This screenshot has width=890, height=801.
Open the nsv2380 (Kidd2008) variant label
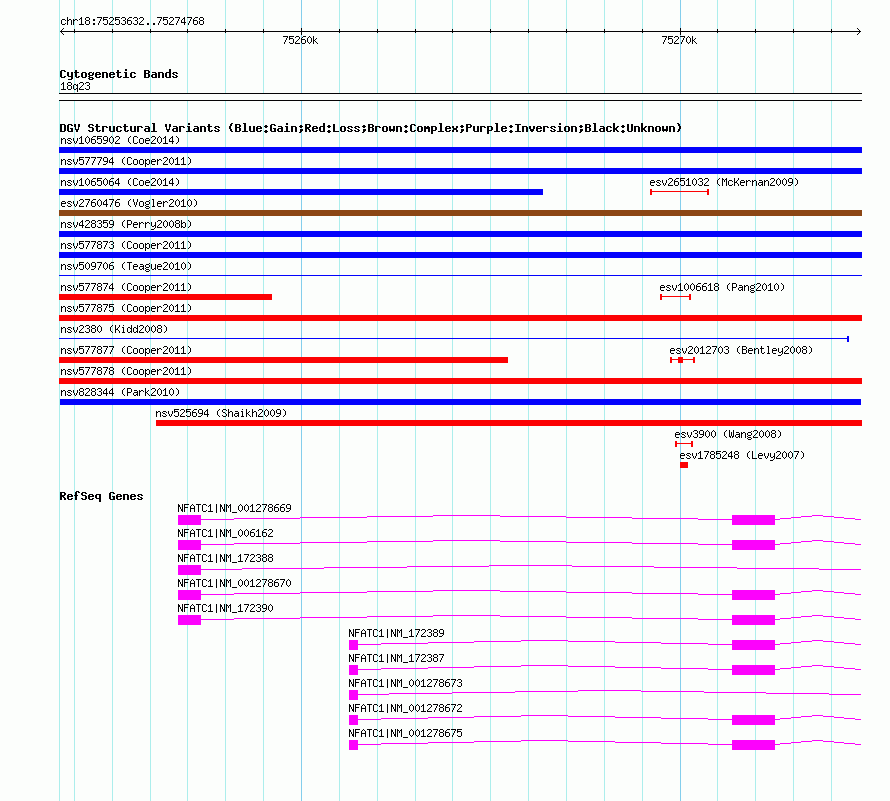click(114, 329)
